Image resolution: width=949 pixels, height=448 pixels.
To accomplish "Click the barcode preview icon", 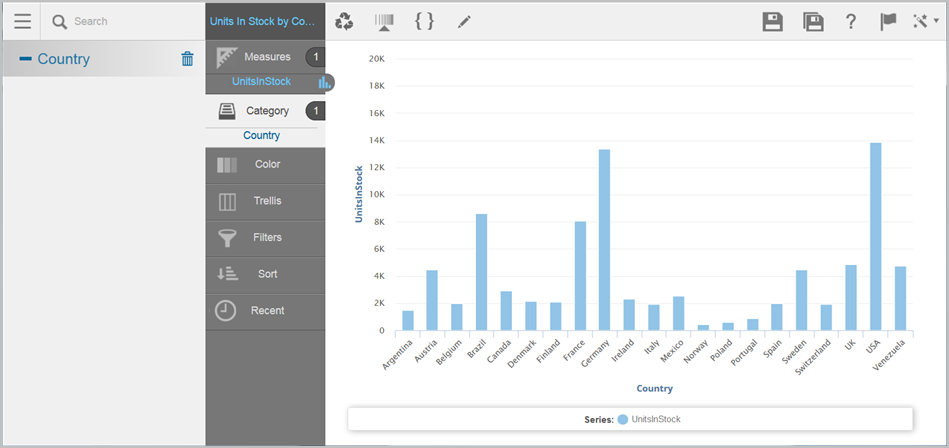I will (x=384, y=21).
